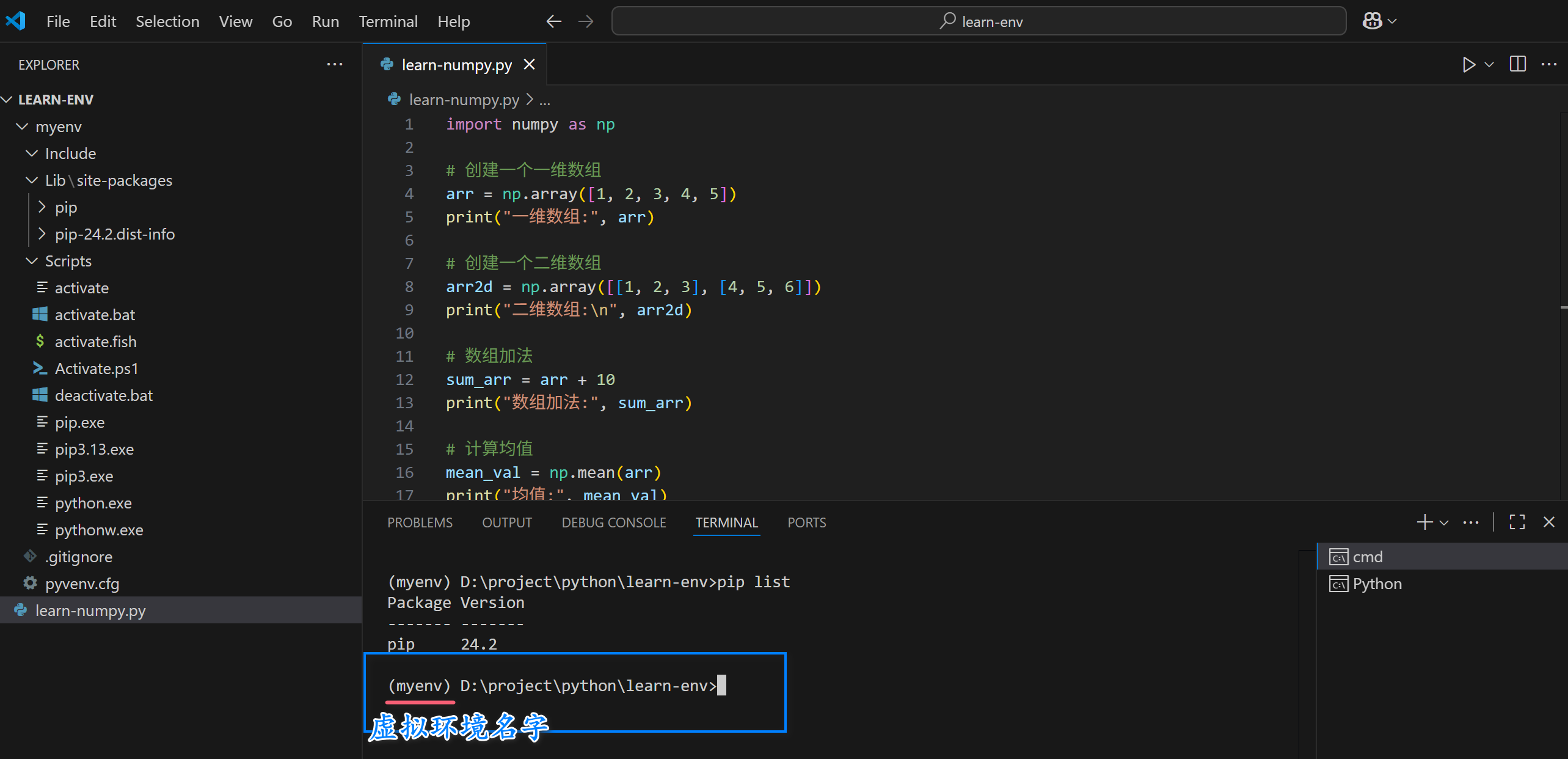Open editor more actions ellipsis
1568x759 pixels.
pyautogui.click(x=1548, y=64)
